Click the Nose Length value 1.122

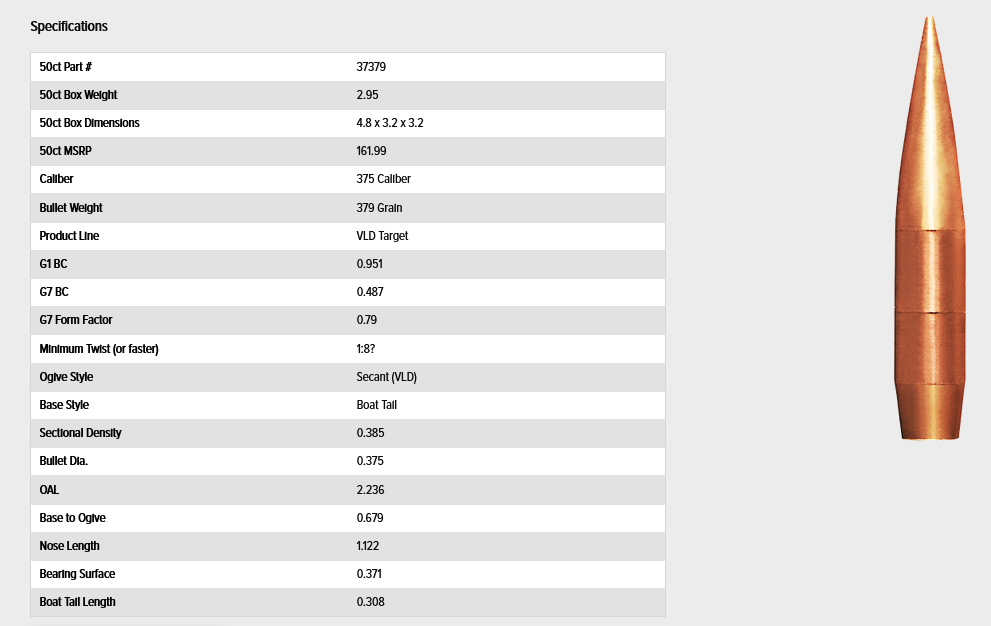(x=367, y=546)
